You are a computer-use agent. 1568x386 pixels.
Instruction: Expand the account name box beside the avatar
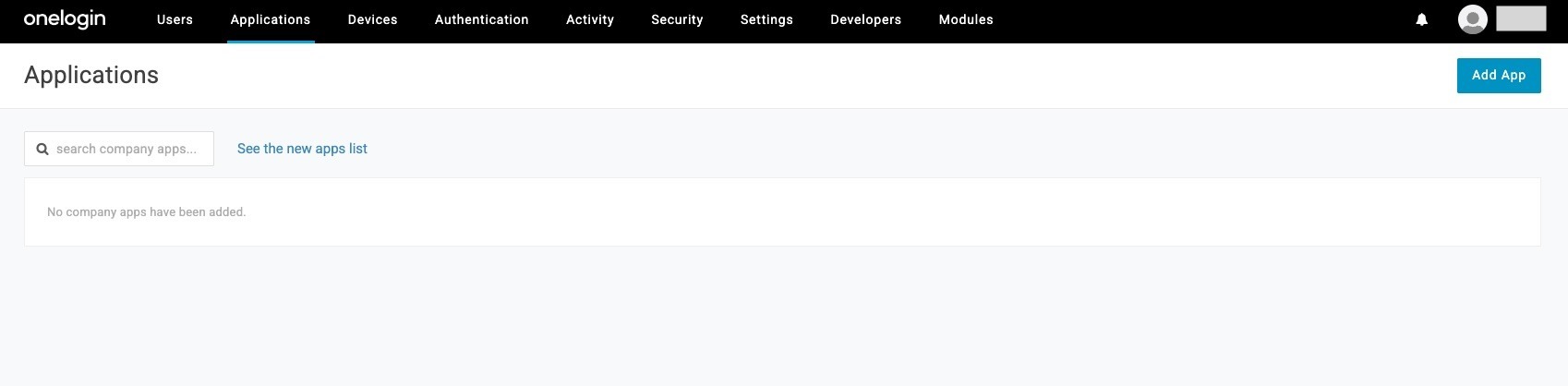(x=1521, y=19)
